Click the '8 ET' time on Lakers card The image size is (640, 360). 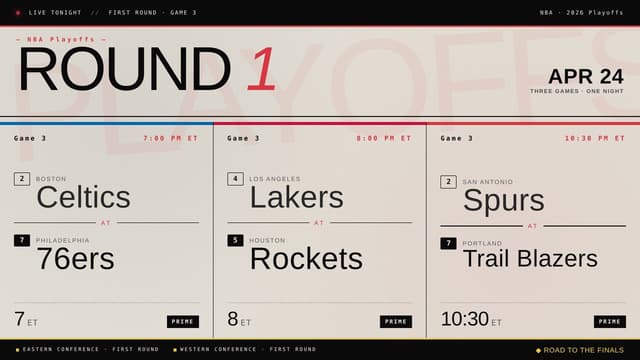[x=239, y=320]
